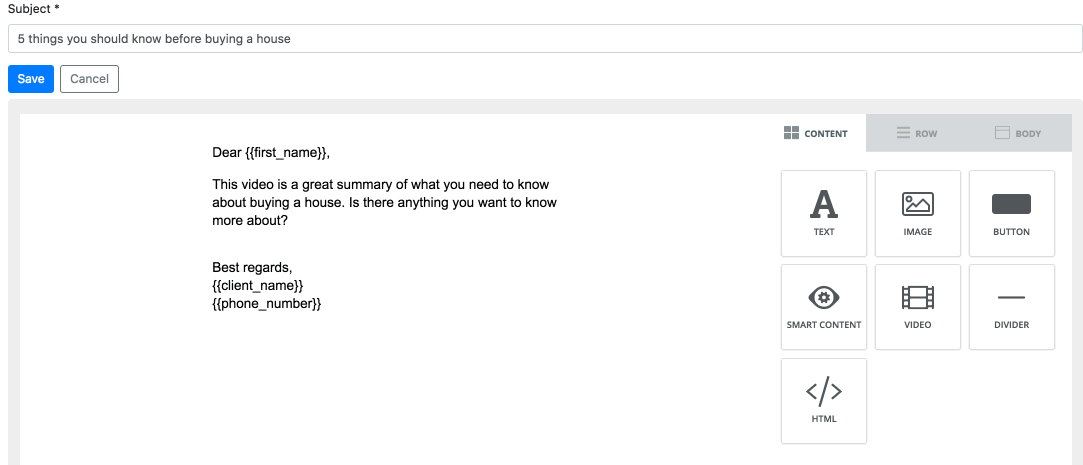The width and height of the screenshot is (1083, 465).
Task: Cancel editing the email template
Action: tap(89, 79)
